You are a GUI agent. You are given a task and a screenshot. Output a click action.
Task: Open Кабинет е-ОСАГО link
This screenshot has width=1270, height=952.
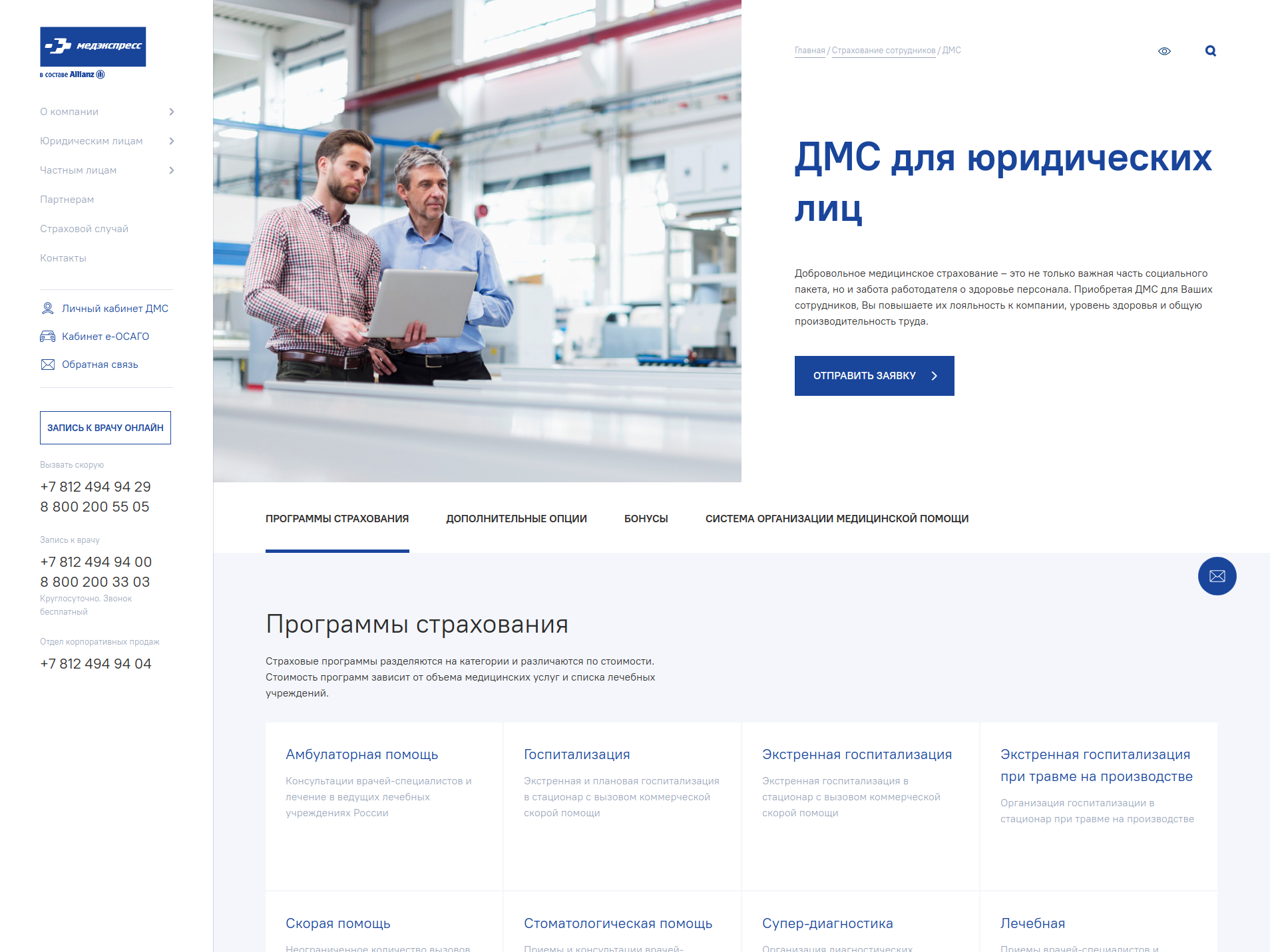[x=105, y=337]
